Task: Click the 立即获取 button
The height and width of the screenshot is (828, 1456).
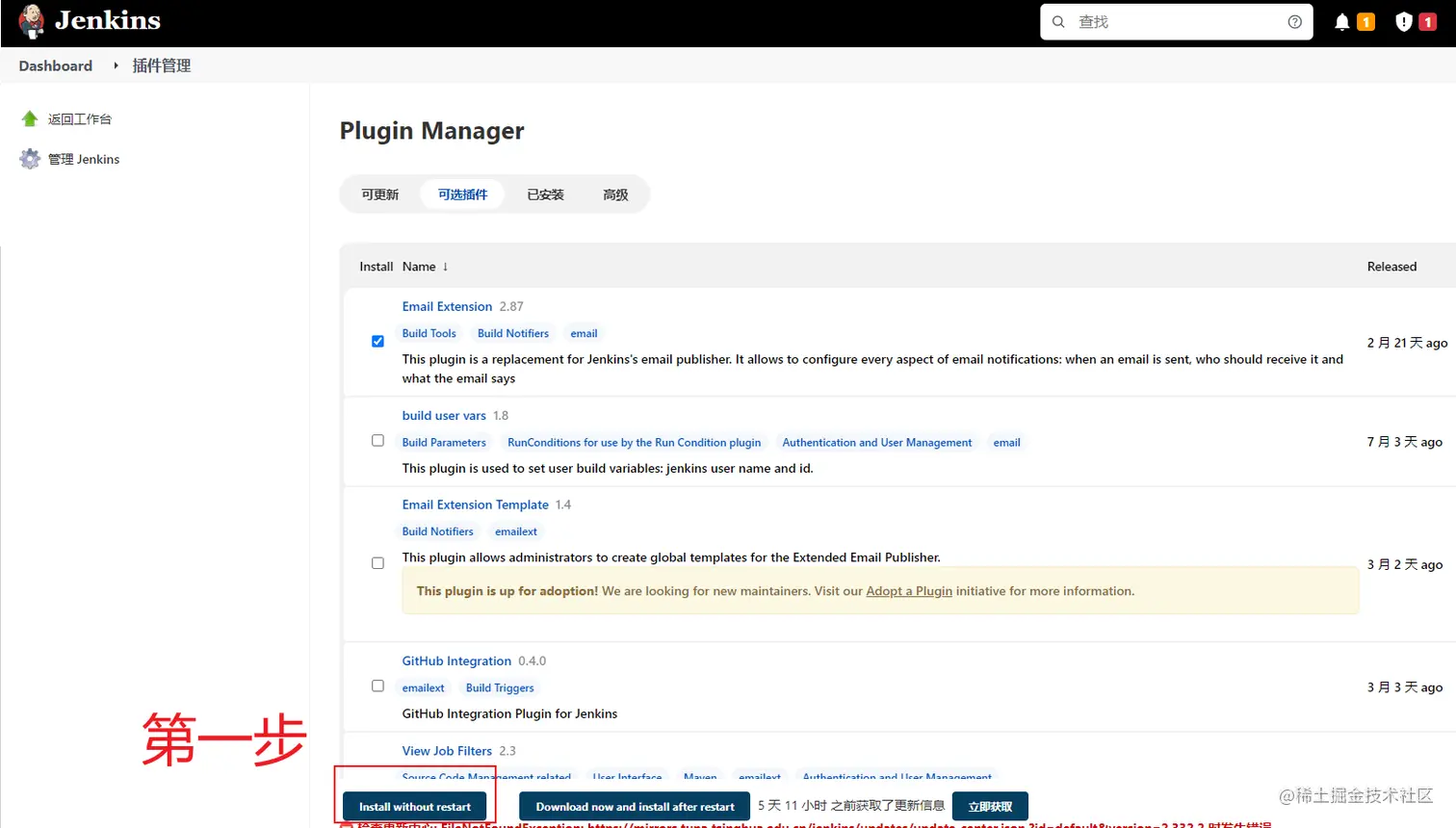Action: (x=990, y=807)
